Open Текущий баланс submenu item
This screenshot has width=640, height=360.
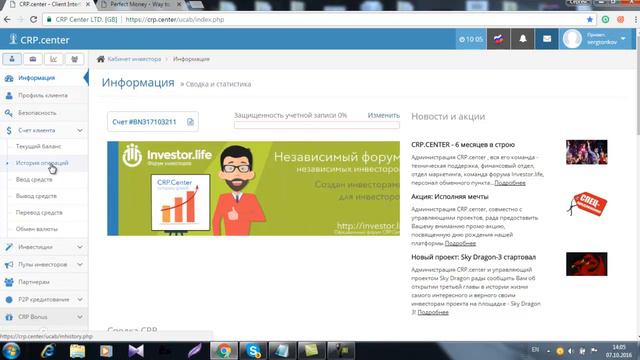(x=39, y=146)
